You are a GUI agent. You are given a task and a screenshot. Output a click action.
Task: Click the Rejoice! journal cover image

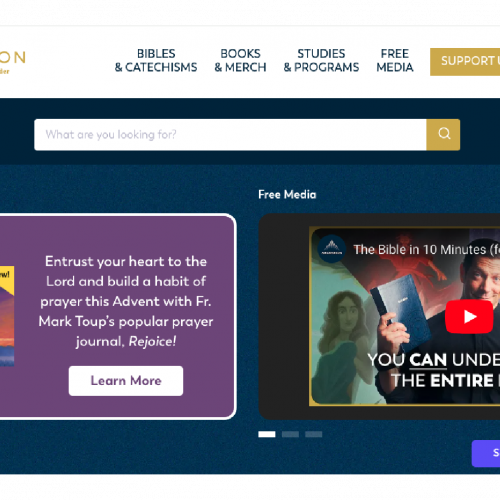(7, 316)
